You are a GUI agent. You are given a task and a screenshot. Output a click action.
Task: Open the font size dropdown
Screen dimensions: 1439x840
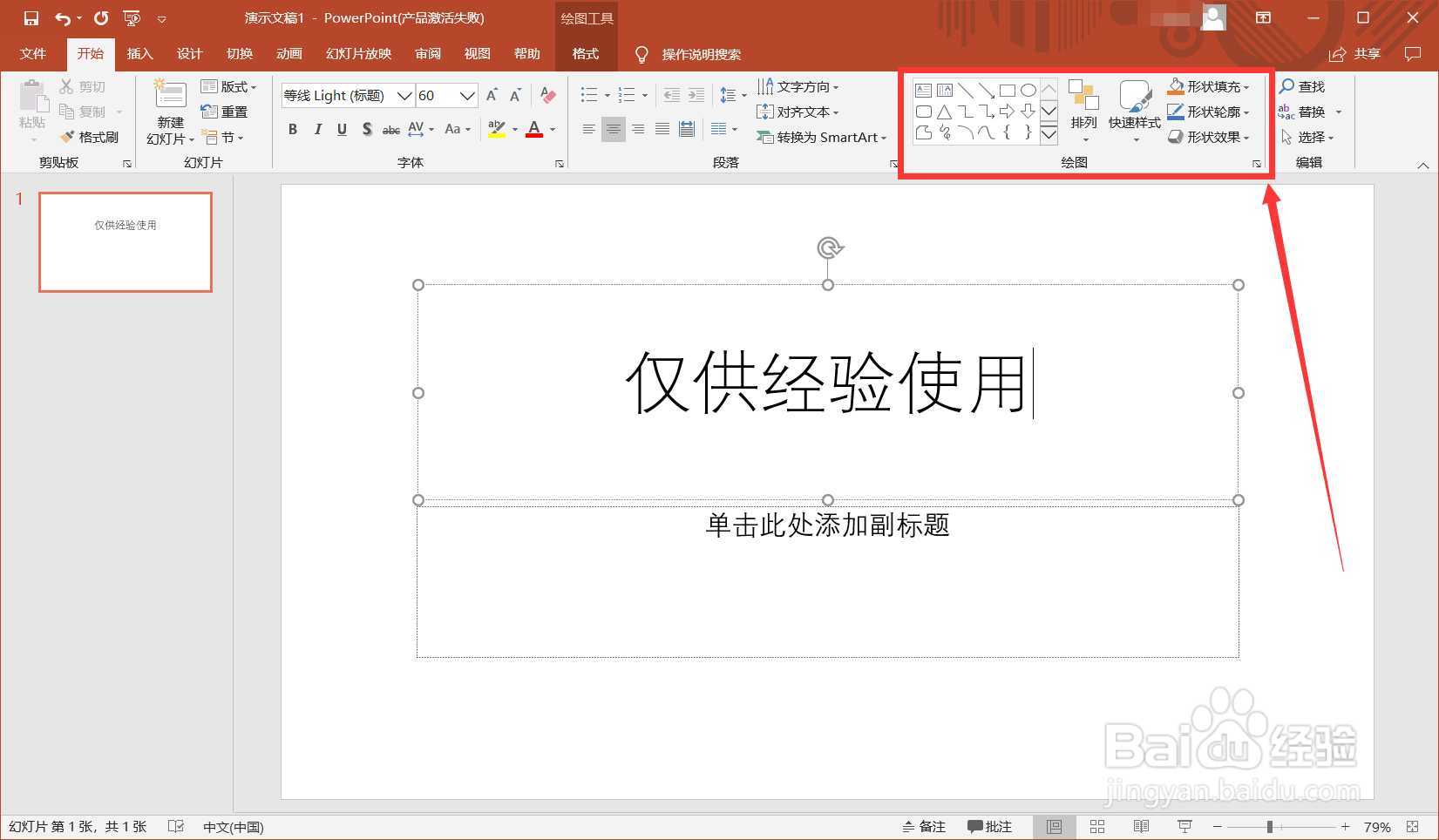click(465, 95)
